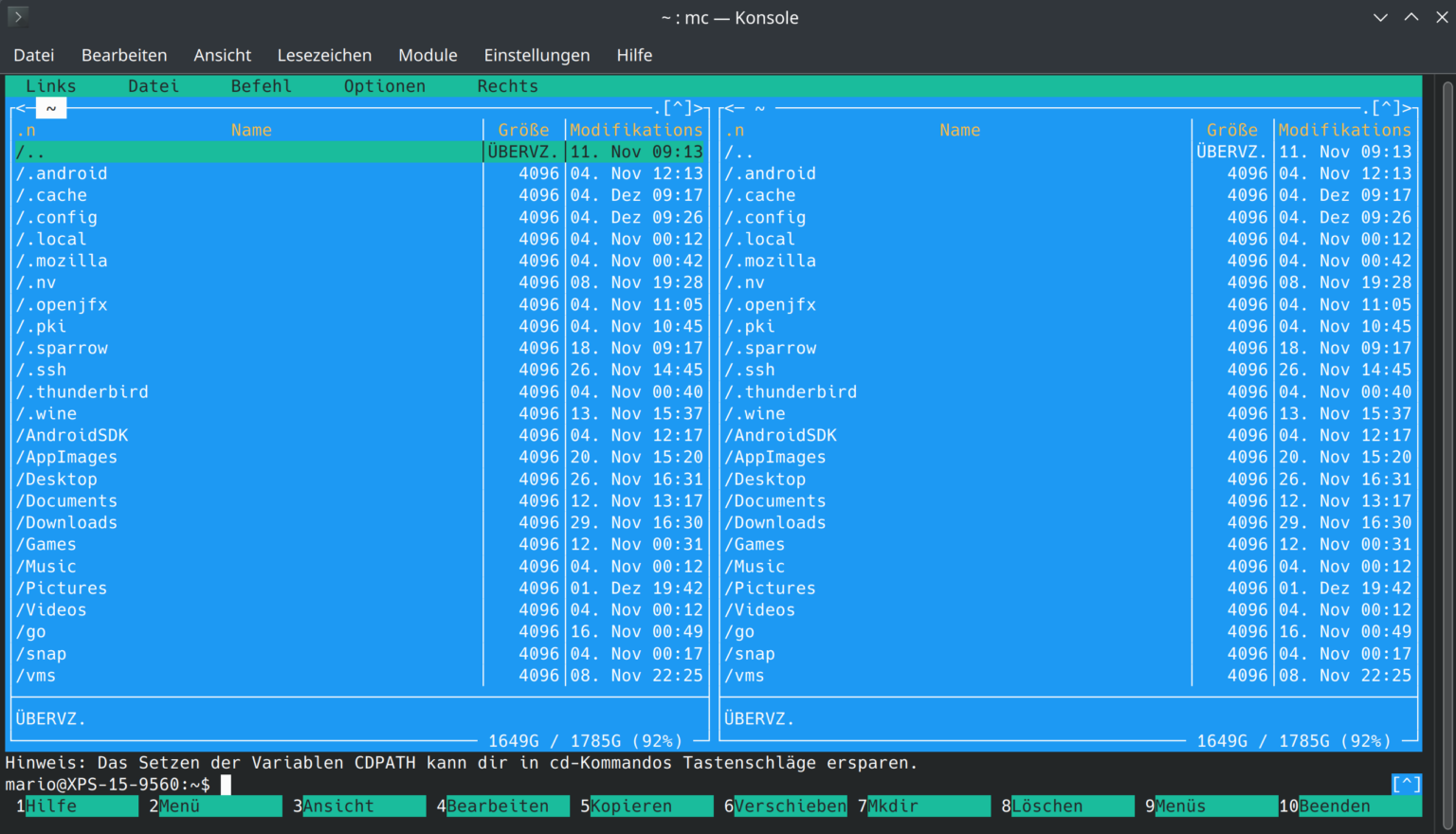This screenshot has width=1456, height=834.
Task: Open the Einstellungen menu in Konsole
Action: [x=537, y=55]
